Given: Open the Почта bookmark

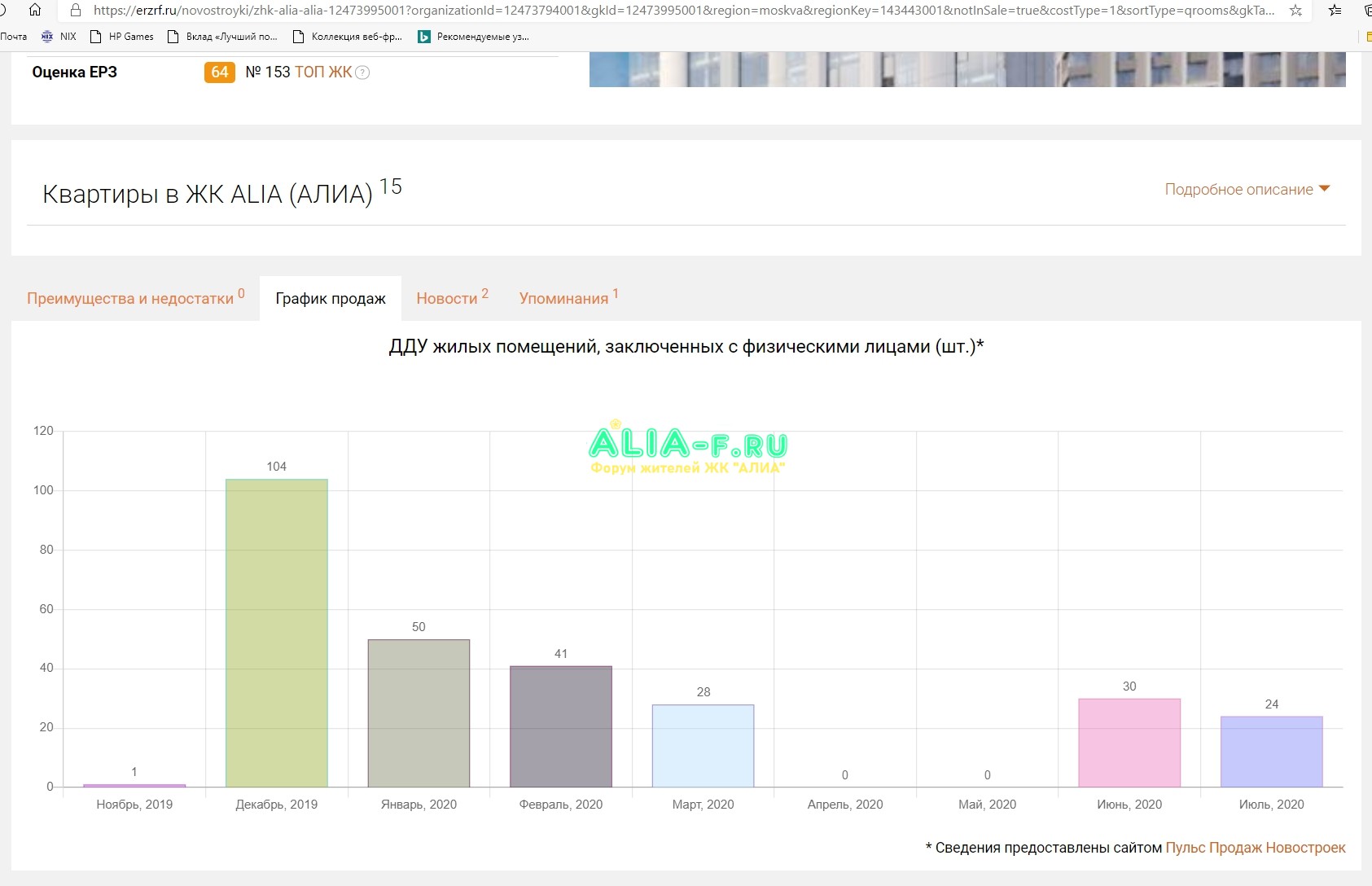Looking at the screenshot, I should pyautogui.click(x=13, y=37).
